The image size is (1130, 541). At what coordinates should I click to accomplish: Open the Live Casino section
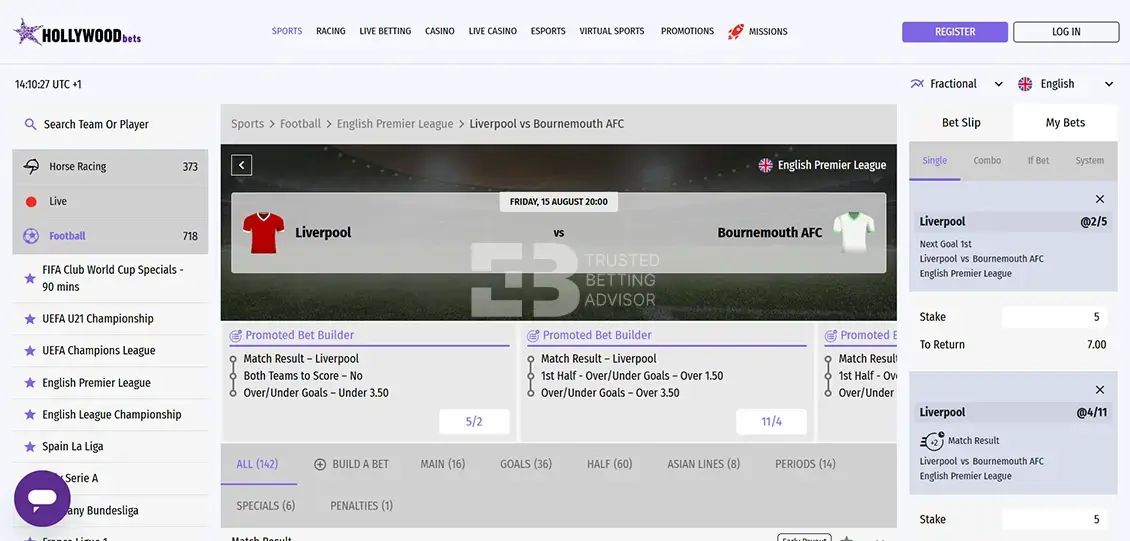492,31
